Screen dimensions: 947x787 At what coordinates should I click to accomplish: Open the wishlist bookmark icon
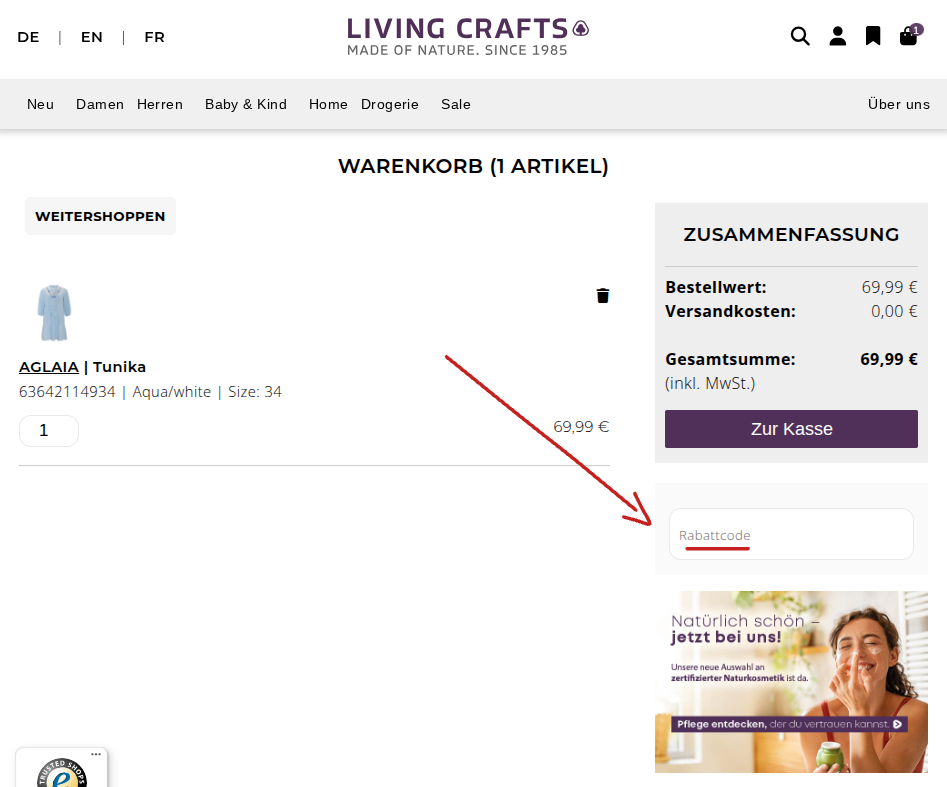873,37
